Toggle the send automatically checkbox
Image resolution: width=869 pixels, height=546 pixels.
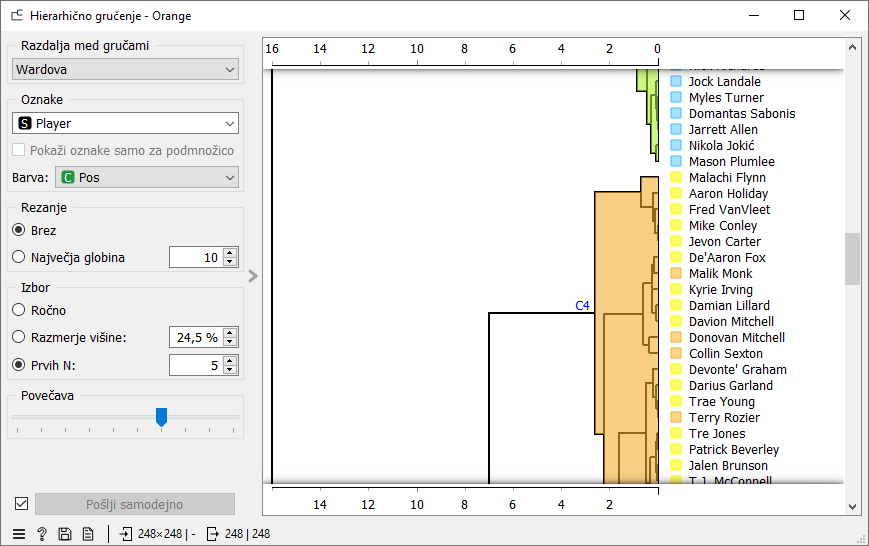[21, 504]
